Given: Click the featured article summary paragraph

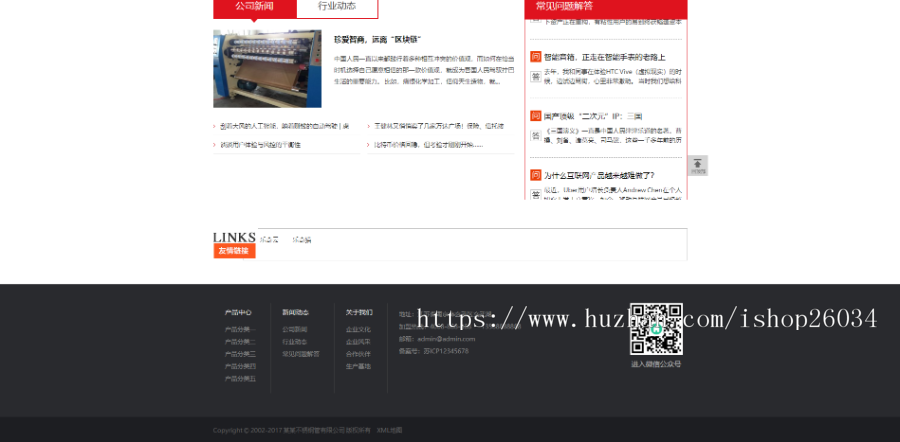Looking at the screenshot, I should click(x=424, y=70).
